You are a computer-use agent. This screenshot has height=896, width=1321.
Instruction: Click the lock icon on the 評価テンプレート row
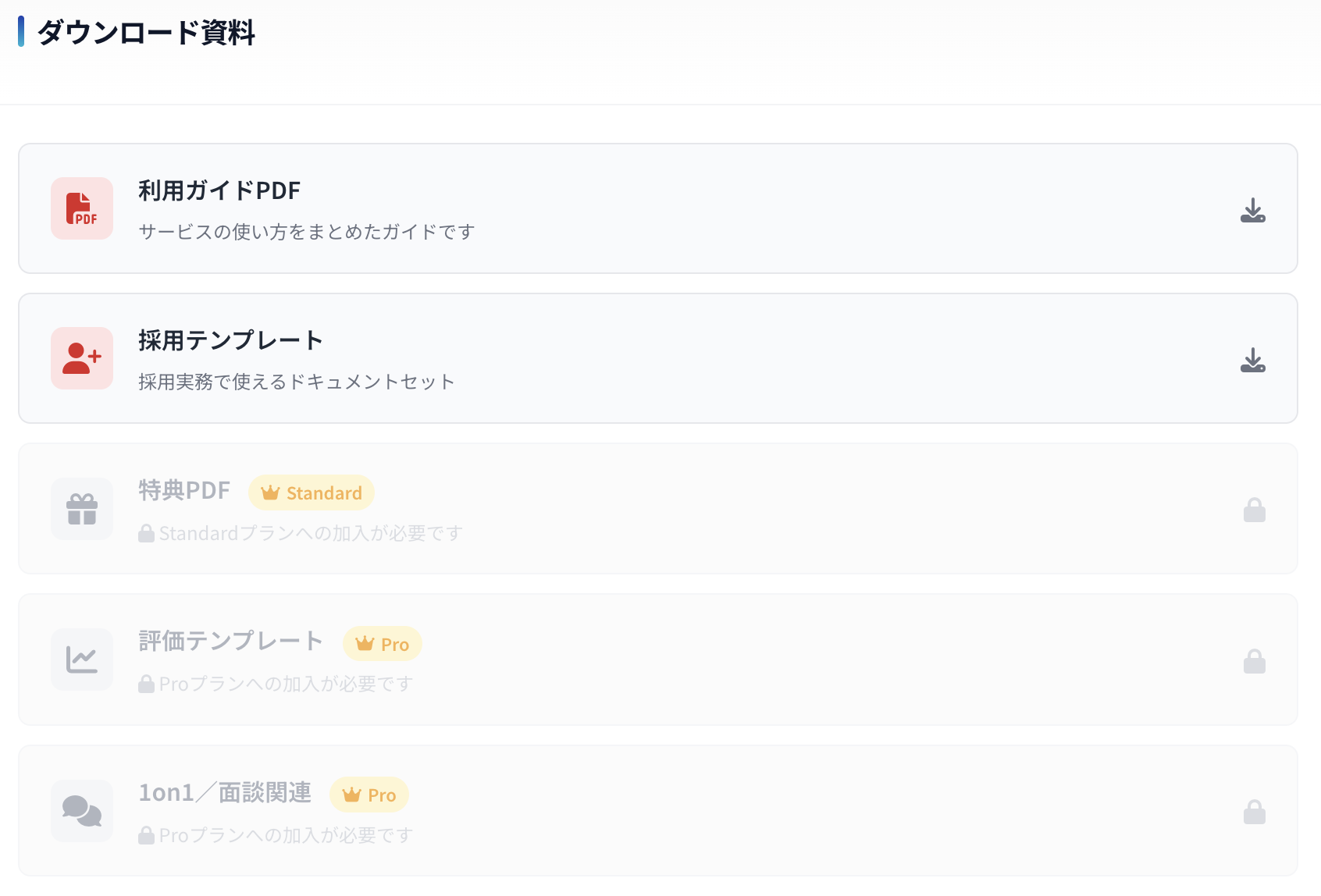[x=1253, y=661]
